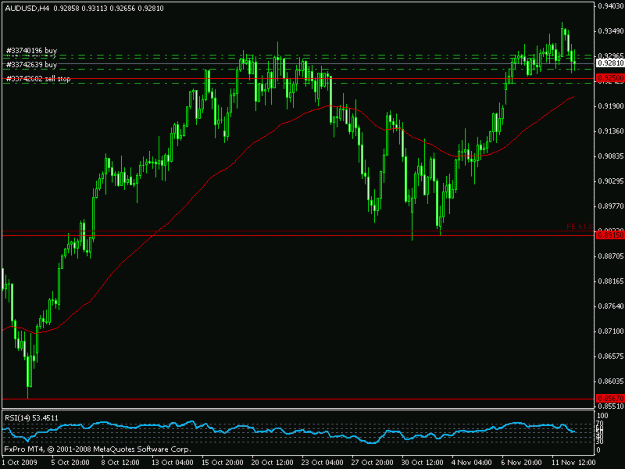
Task: Click the 15 Oct 20:00 time label
Action: tap(222, 463)
